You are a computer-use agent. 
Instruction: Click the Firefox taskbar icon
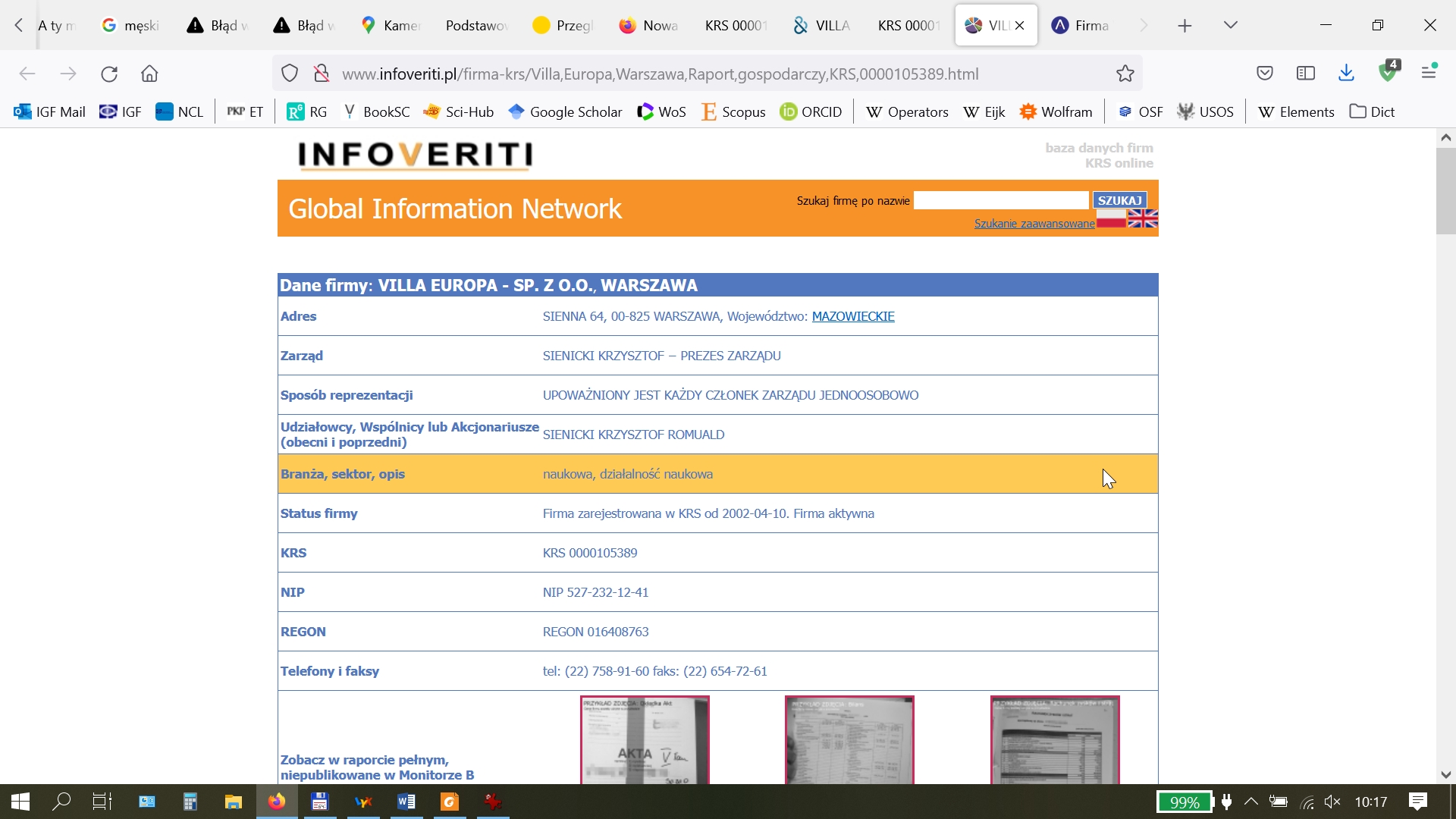click(277, 802)
